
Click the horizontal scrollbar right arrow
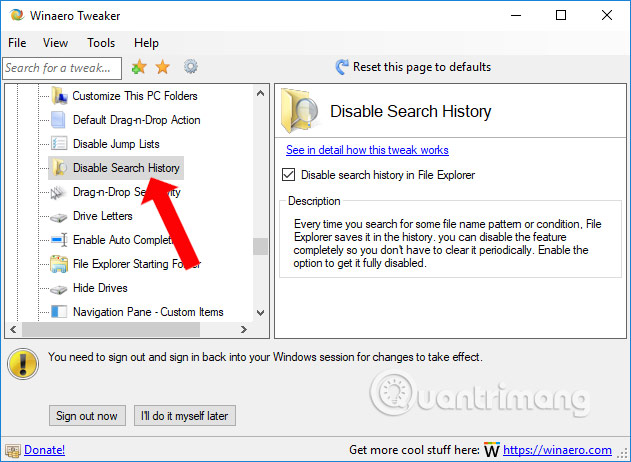coord(243,329)
